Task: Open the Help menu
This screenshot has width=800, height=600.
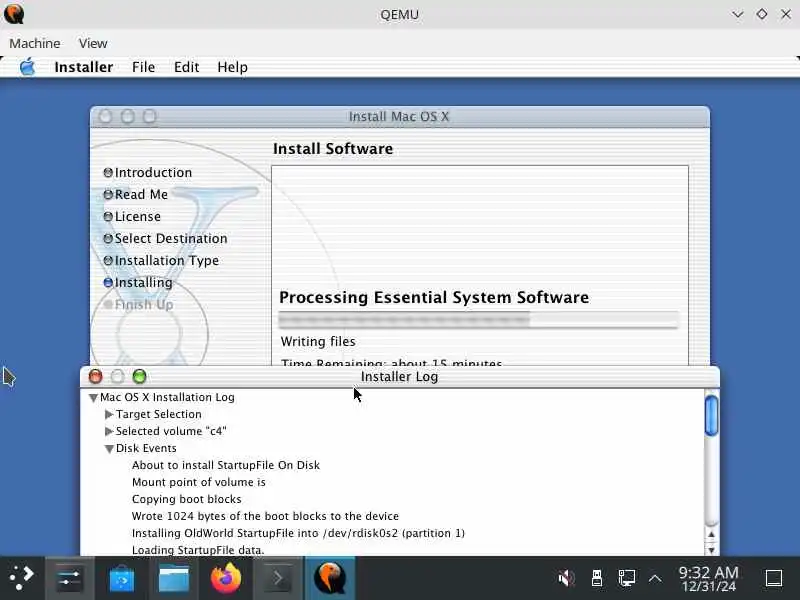Action: click(232, 67)
